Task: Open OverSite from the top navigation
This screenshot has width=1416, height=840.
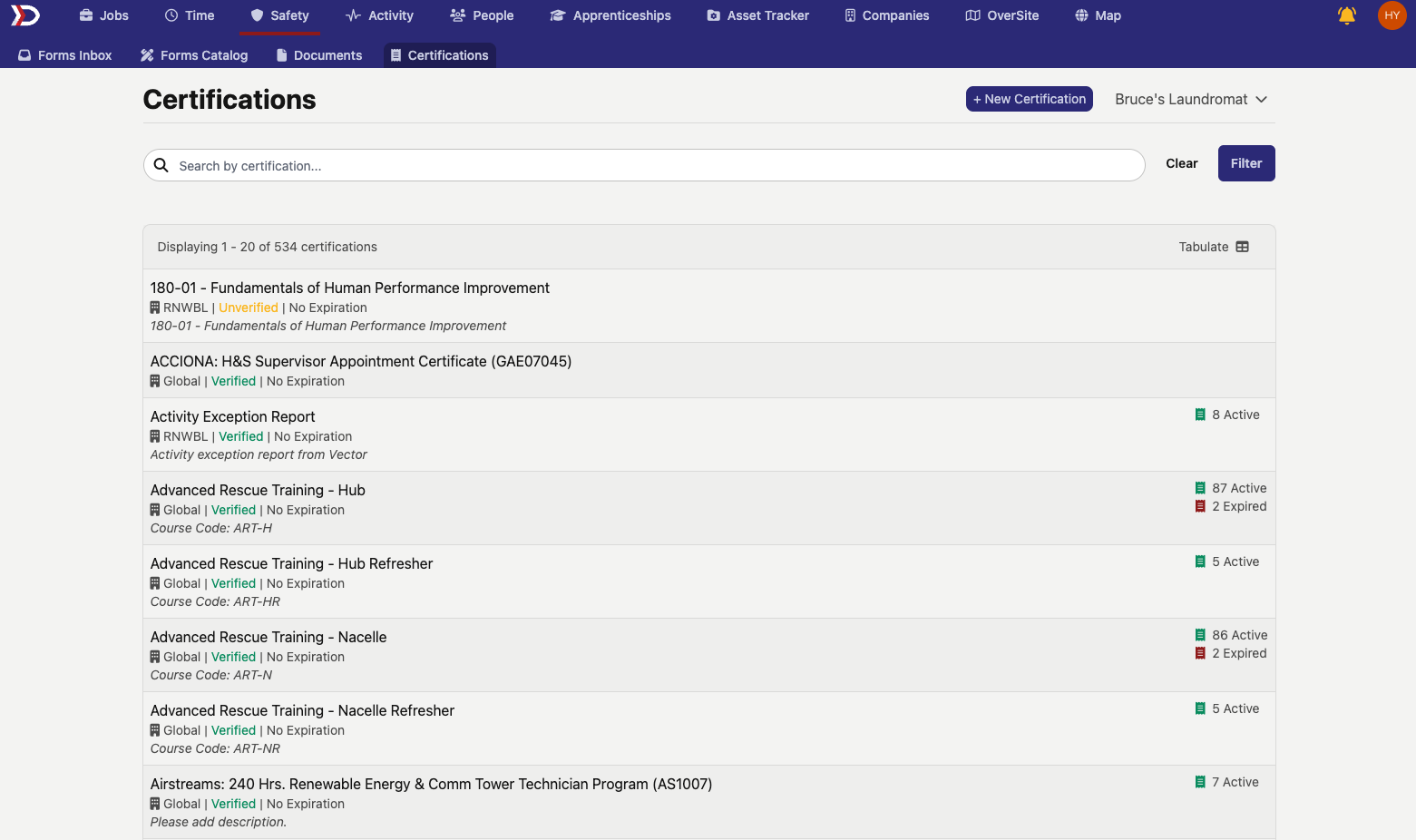Action: [x=1002, y=15]
